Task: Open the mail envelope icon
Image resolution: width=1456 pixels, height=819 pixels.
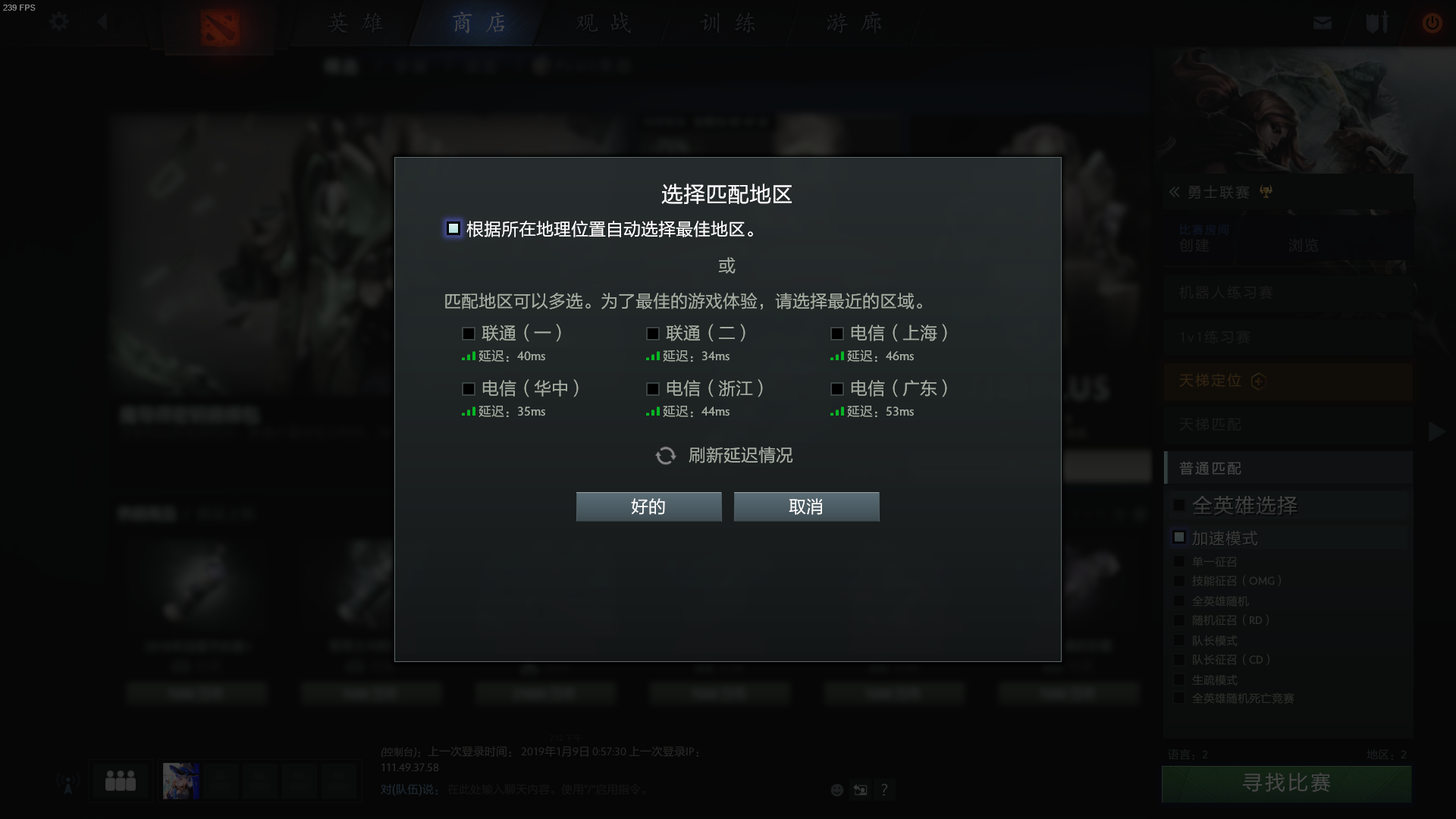Action: click(1323, 23)
